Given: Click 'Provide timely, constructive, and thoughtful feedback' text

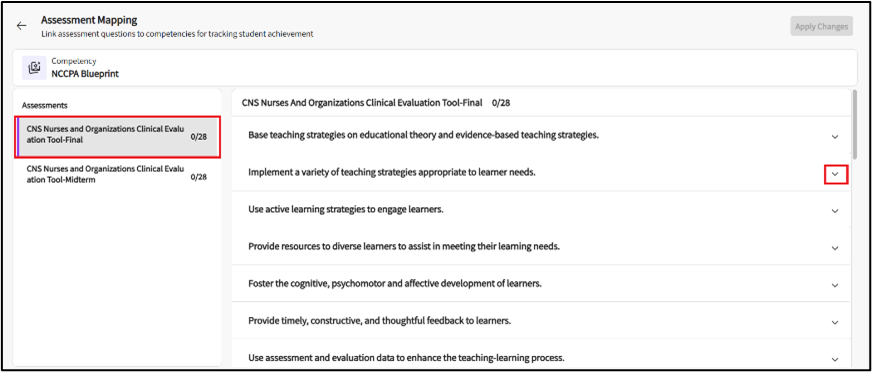Looking at the screenshot, I should pyautogui.click(x=379, y=321).
